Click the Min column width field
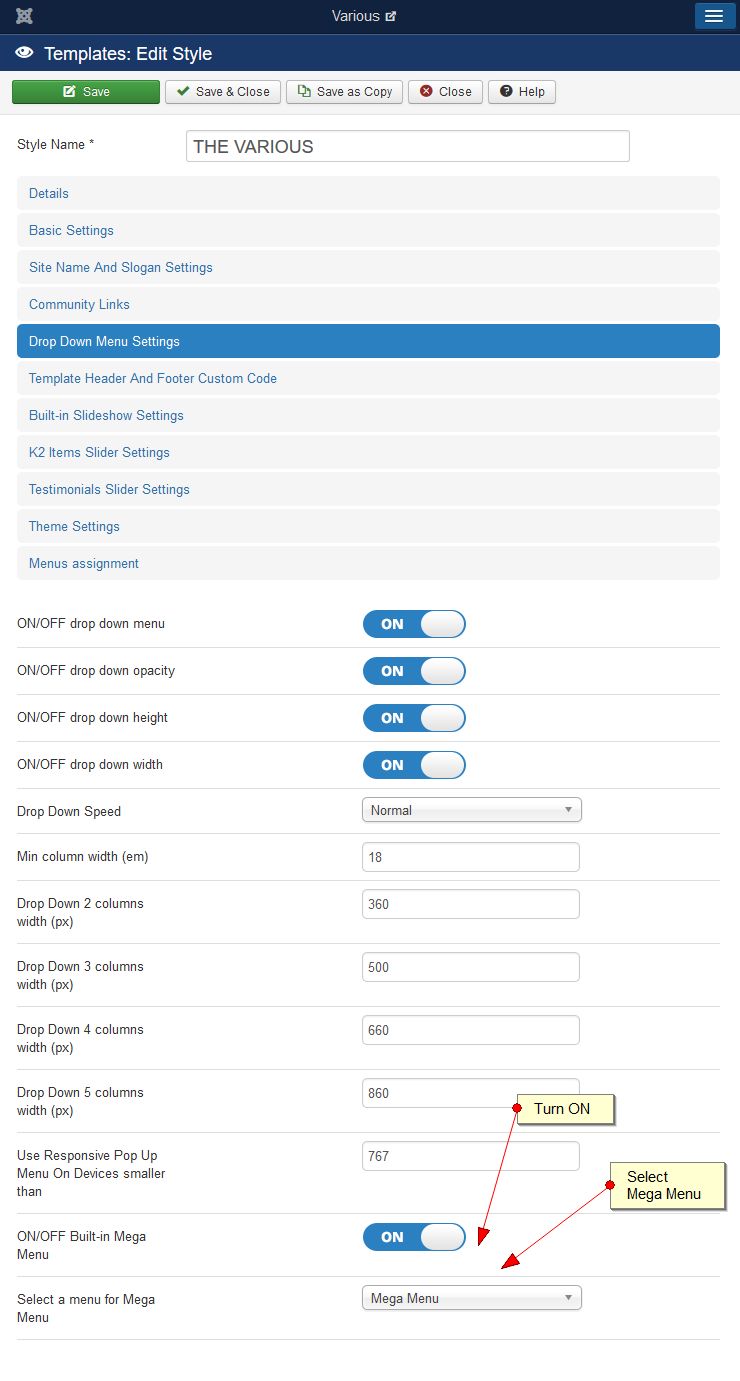The image size is (740, 1381). (471, 857)
